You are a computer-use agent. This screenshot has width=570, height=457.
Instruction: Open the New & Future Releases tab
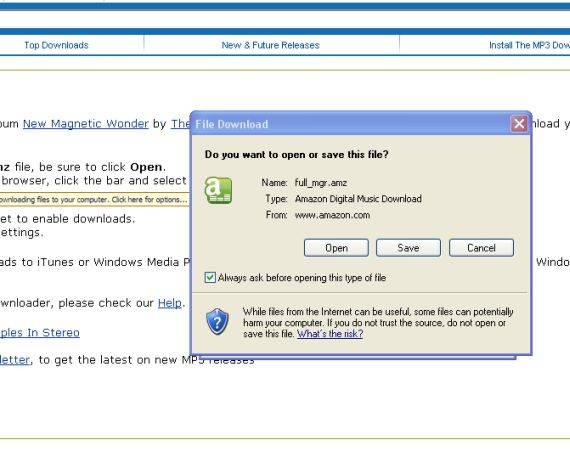(270, 45)
